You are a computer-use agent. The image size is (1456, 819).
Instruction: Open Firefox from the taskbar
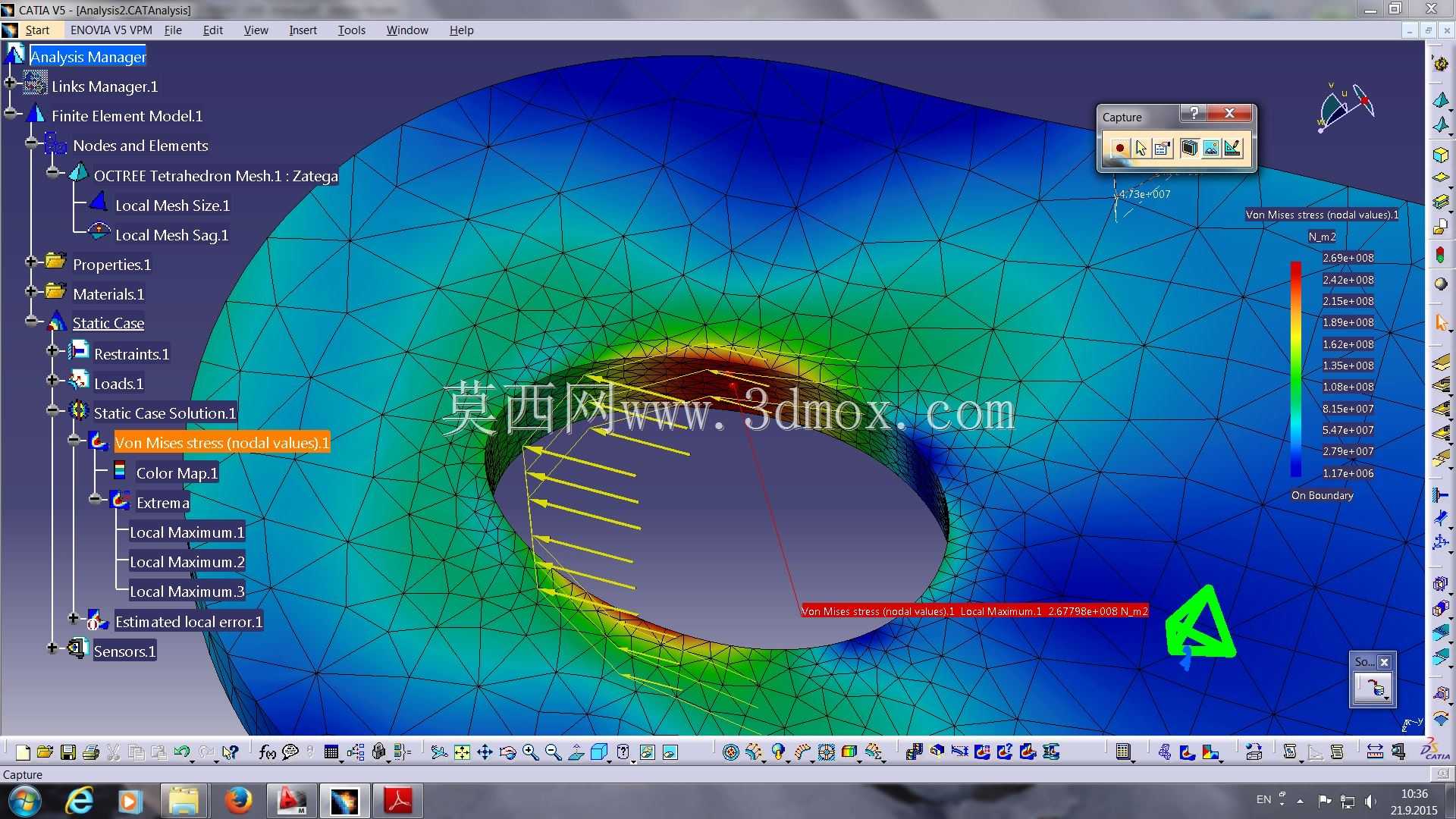[238, 801]
